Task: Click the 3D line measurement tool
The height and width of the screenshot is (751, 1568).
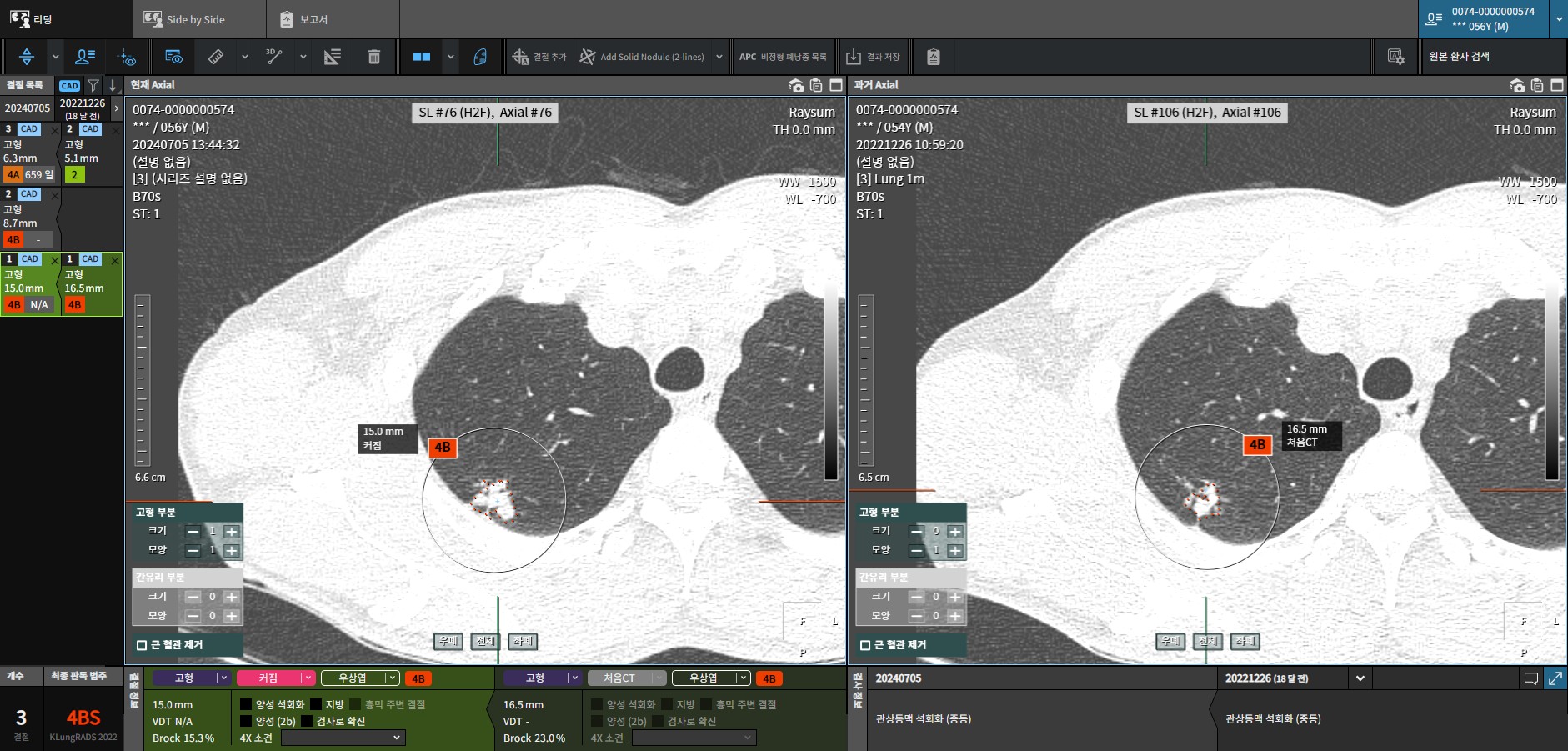Action: coord(274,57)
